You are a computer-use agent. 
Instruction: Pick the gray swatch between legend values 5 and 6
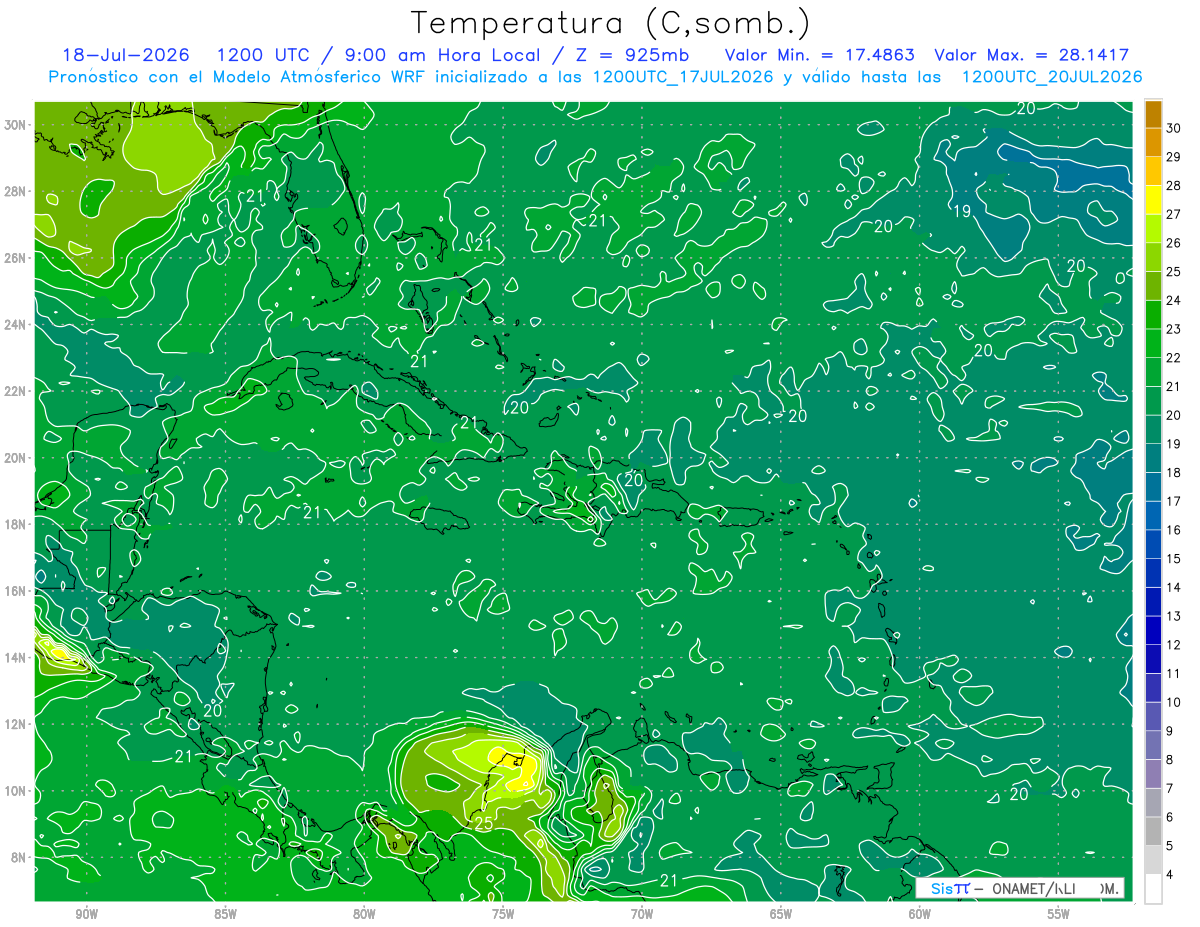coord(1153,831)
